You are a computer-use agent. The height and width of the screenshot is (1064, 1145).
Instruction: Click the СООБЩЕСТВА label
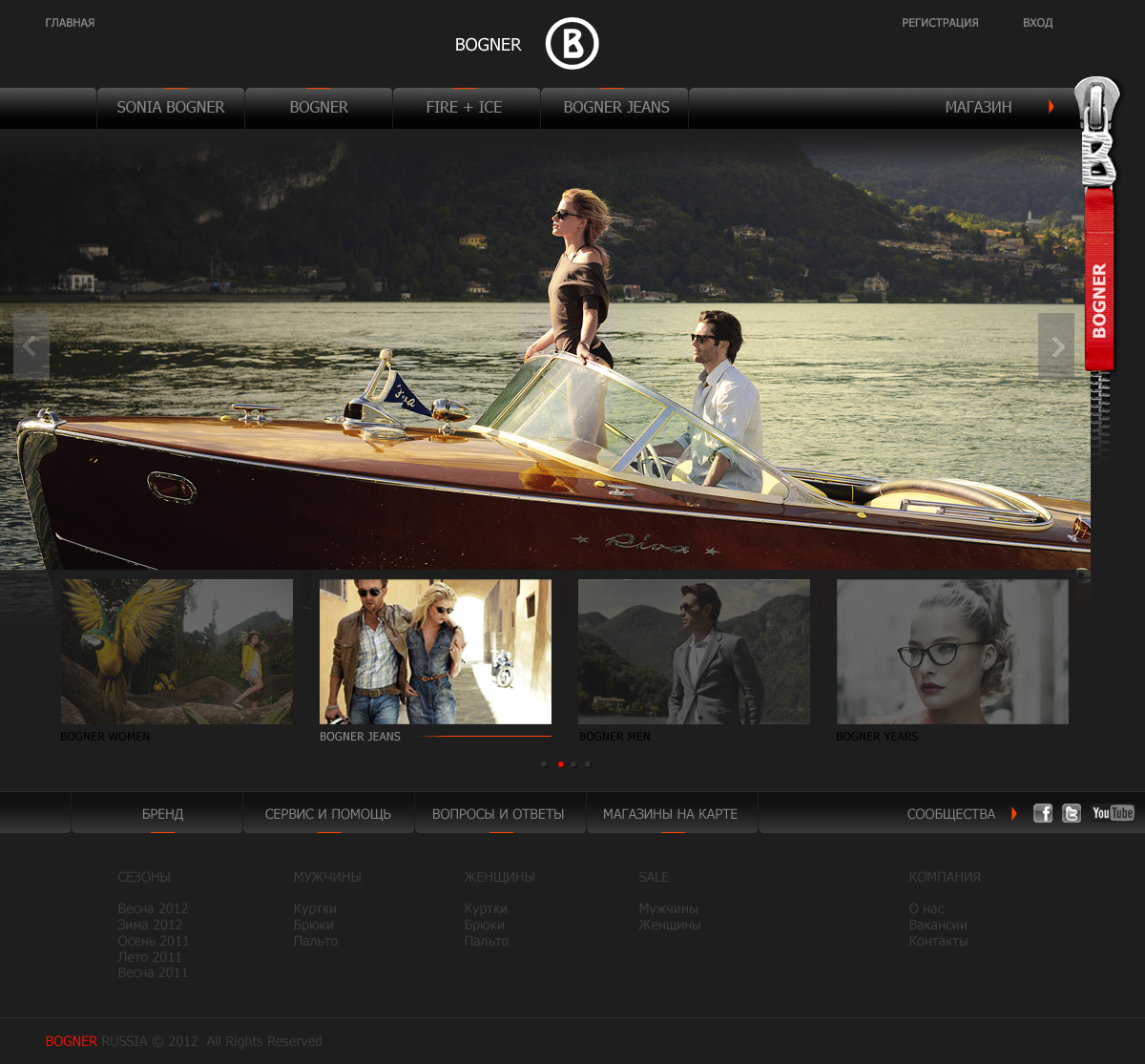coord(950,814)
